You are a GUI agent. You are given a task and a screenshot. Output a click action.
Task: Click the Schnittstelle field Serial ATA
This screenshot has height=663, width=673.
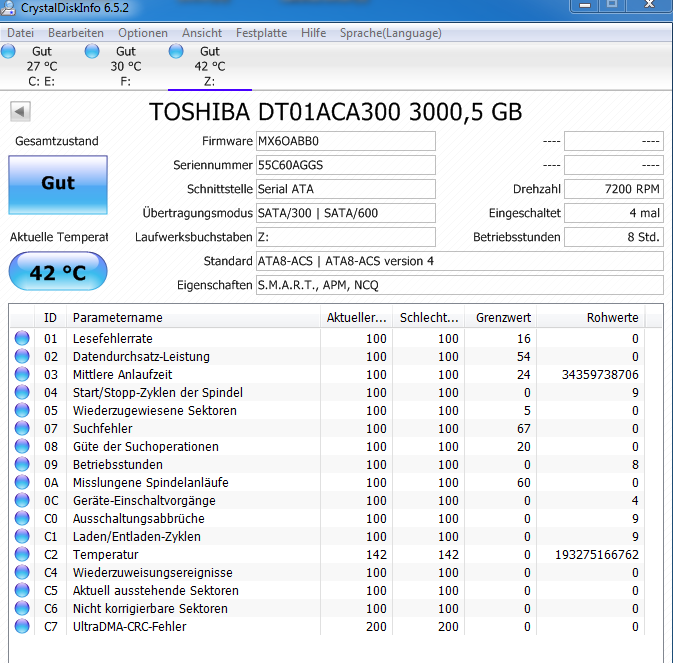346,189
